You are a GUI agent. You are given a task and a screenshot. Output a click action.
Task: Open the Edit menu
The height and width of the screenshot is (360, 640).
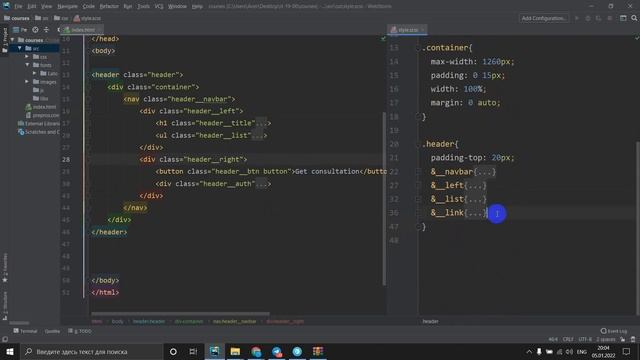click(31, 6)
